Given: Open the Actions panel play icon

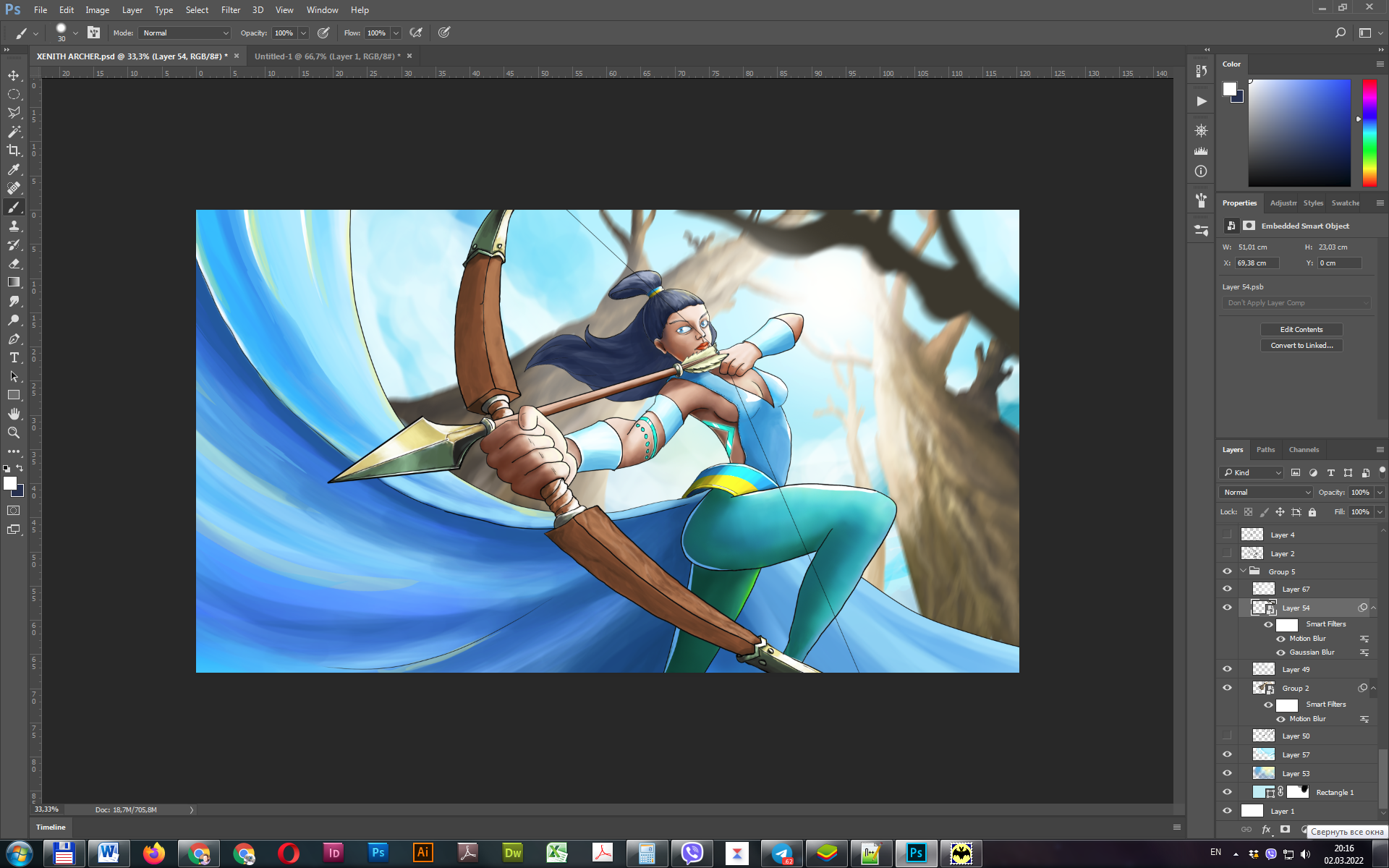Looking at the screenshot, I should click(1201, 101).
